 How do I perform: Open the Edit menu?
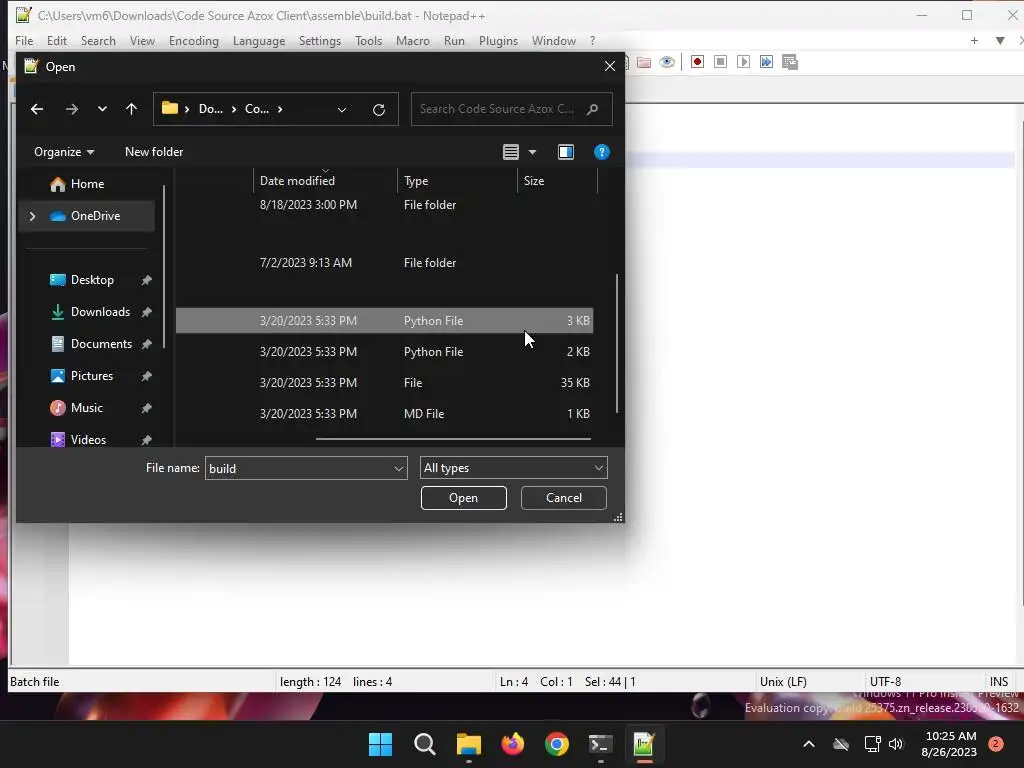(57, 40)
